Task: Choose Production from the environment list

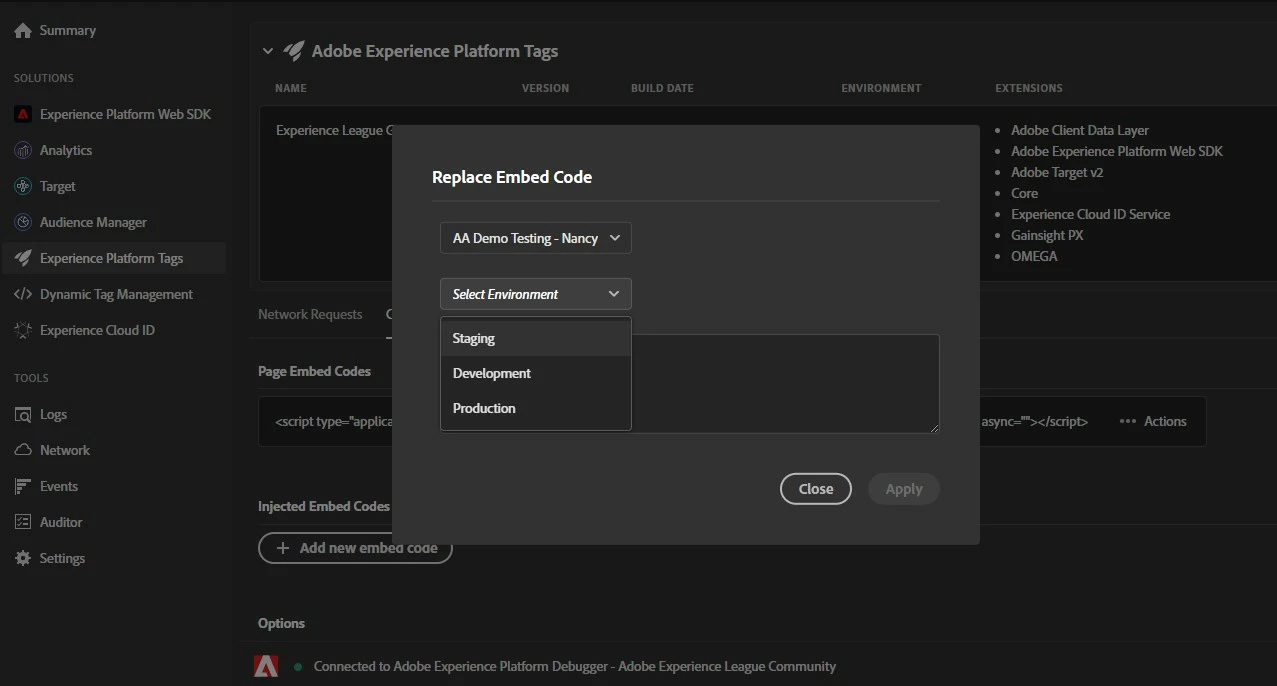Action: pyautogui.click(x=536, y=408)
